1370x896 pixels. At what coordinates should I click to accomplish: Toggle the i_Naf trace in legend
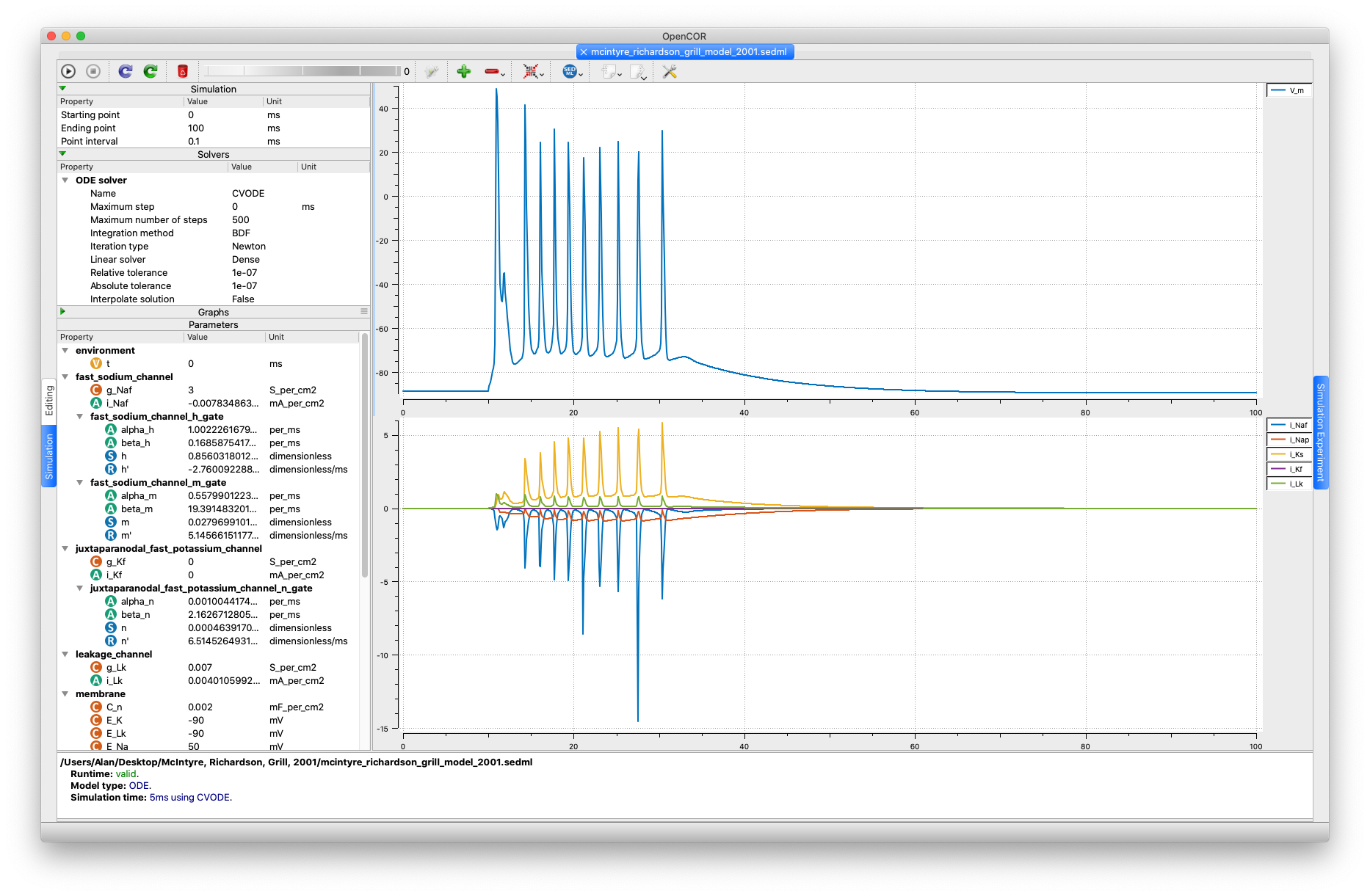tap(1290, 425)
